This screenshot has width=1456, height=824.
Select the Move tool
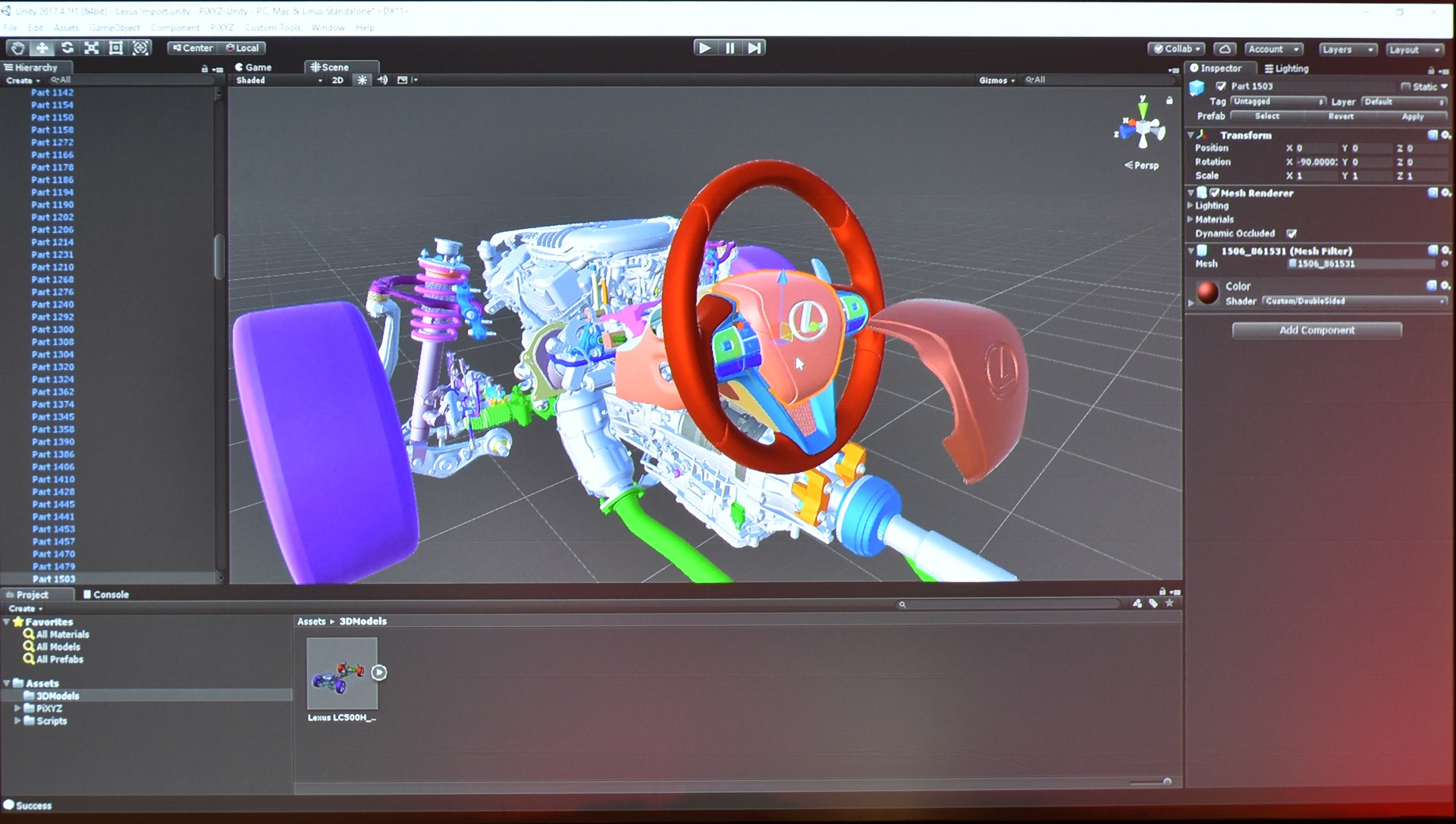pos(42,48)
